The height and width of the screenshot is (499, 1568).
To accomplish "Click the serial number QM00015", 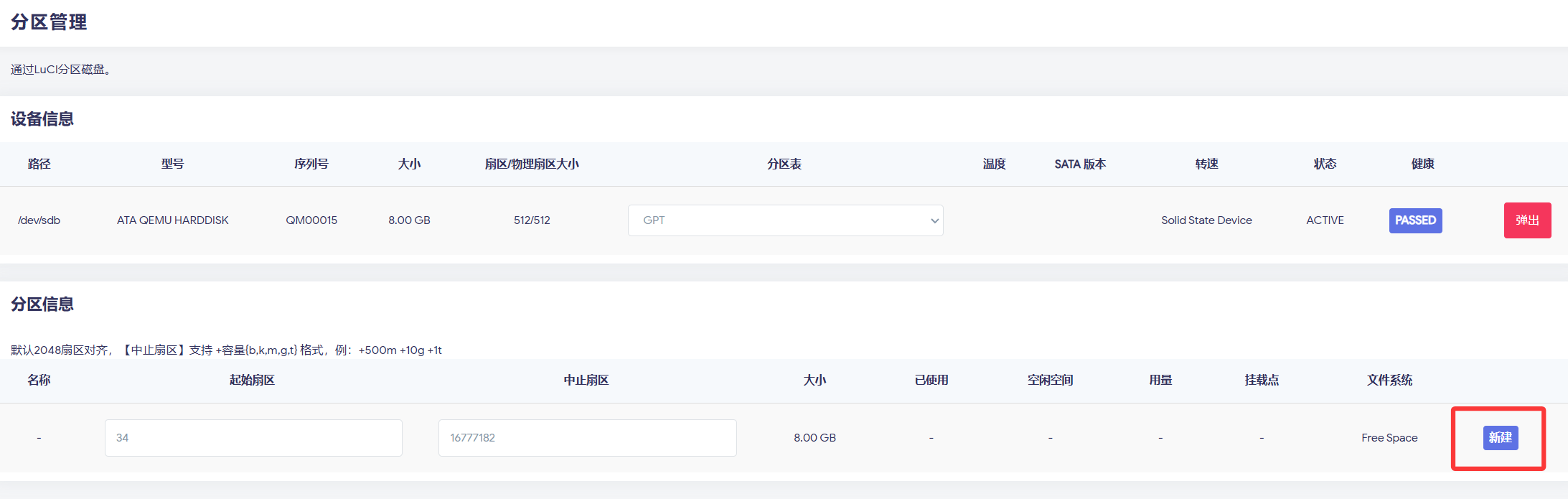I will (311, 220).
